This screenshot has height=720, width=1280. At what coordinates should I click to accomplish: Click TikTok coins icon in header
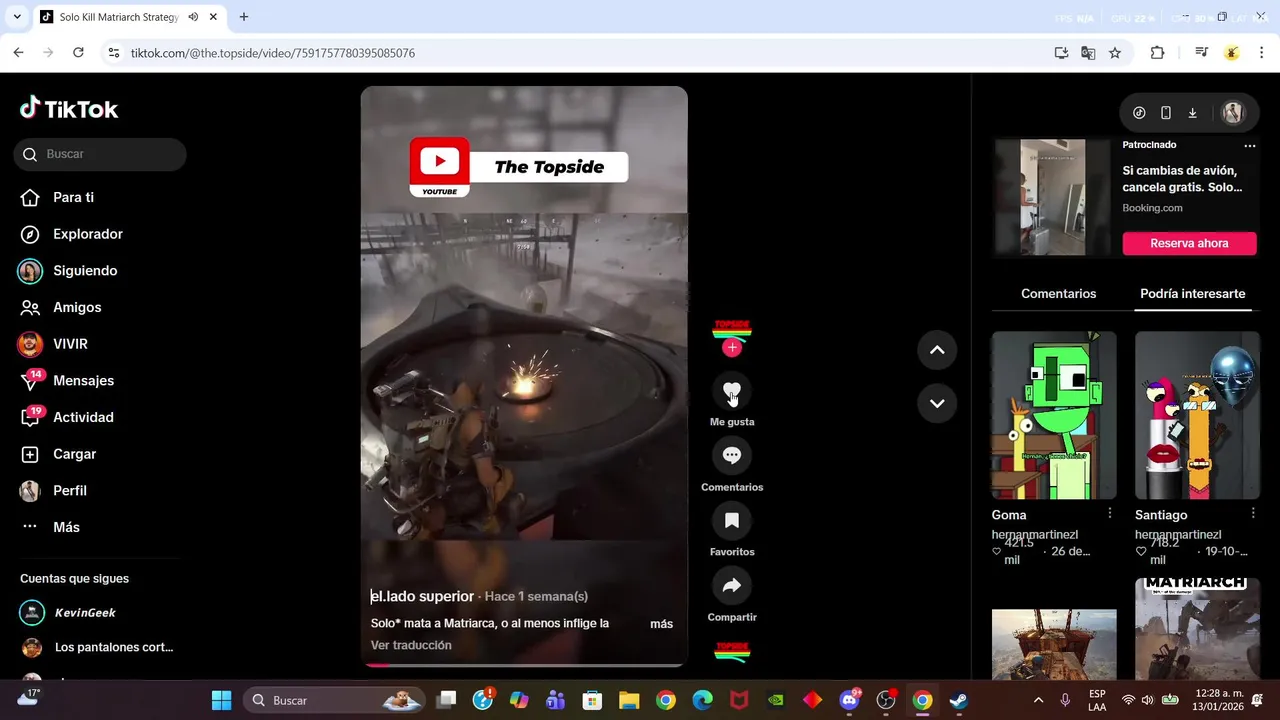pyautogui.click(x=1139, y=113)
